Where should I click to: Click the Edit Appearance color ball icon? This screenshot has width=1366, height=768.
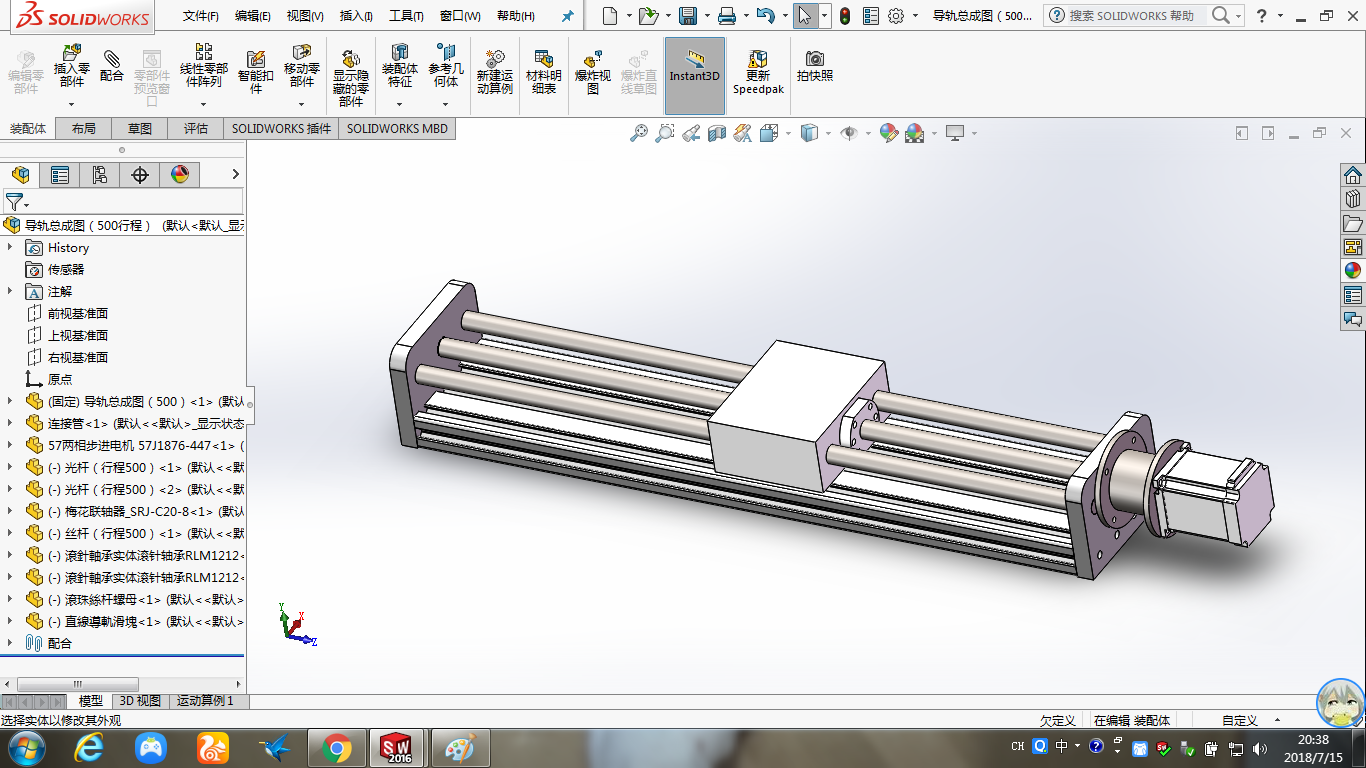[x=888, y=133]
